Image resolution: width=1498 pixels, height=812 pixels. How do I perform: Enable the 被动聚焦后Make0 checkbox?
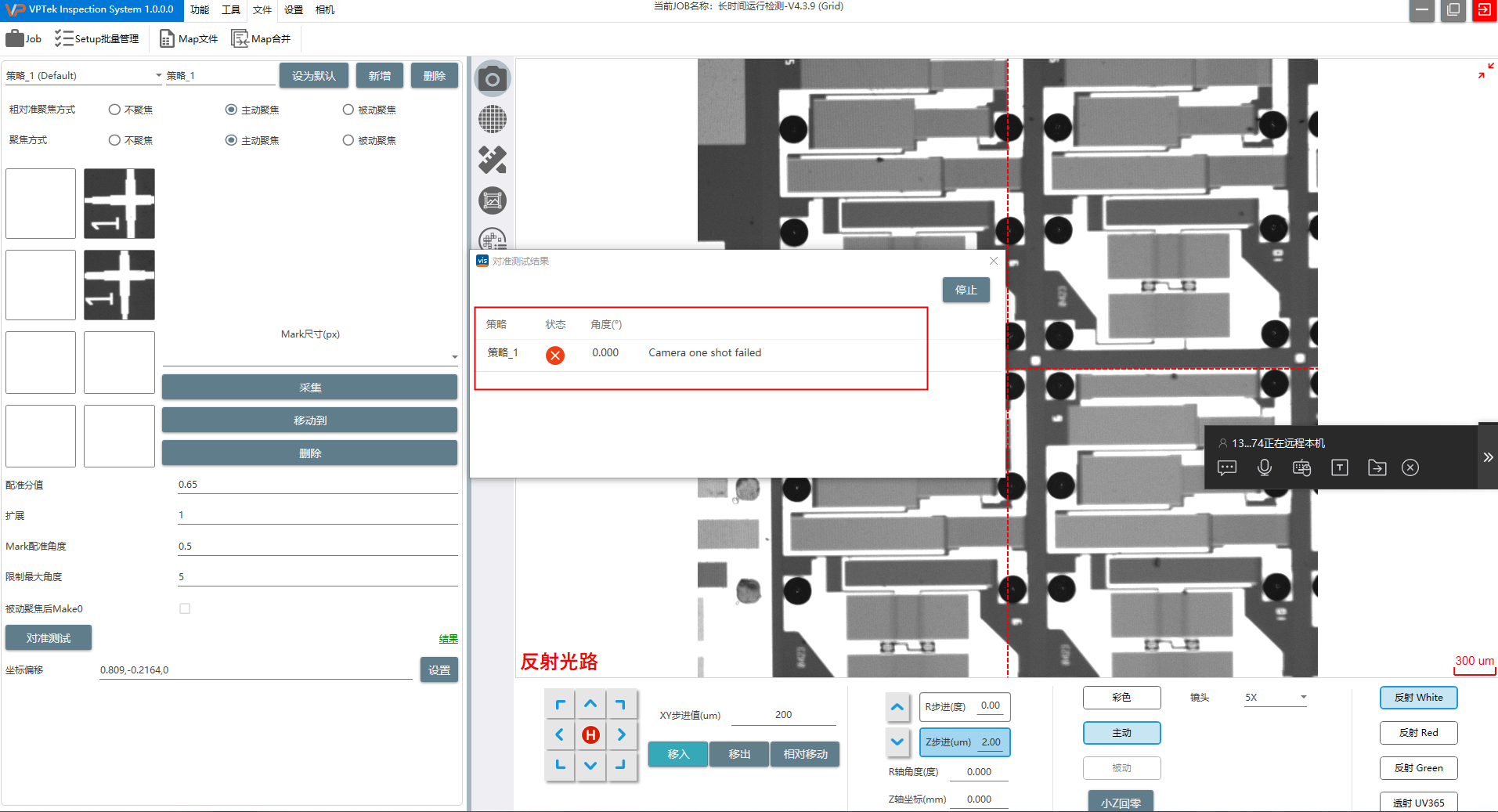point(185,608)
